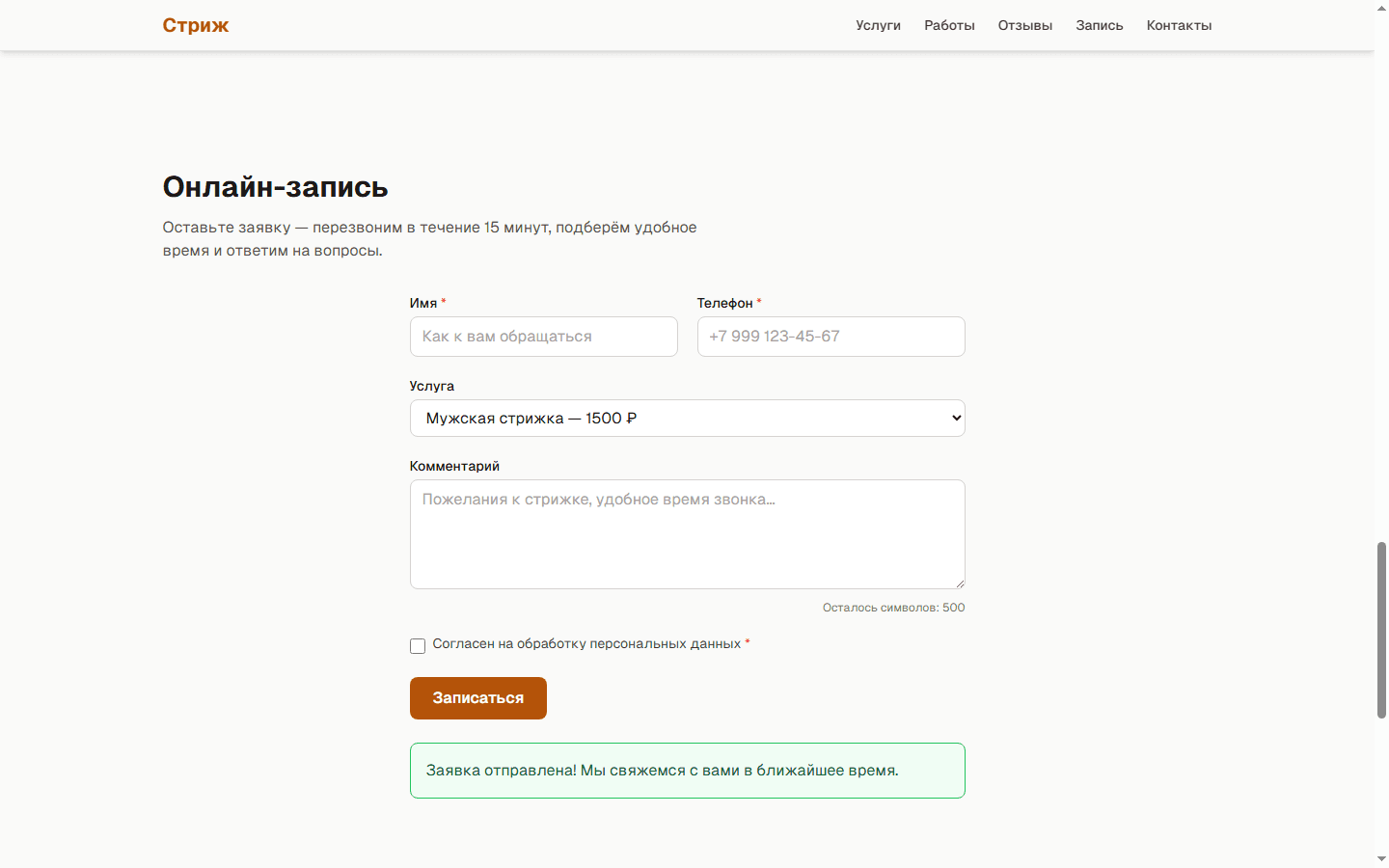Click the "Заявка отправлена!" success message
Screen dimensions: 1389x868
[688, 771]
